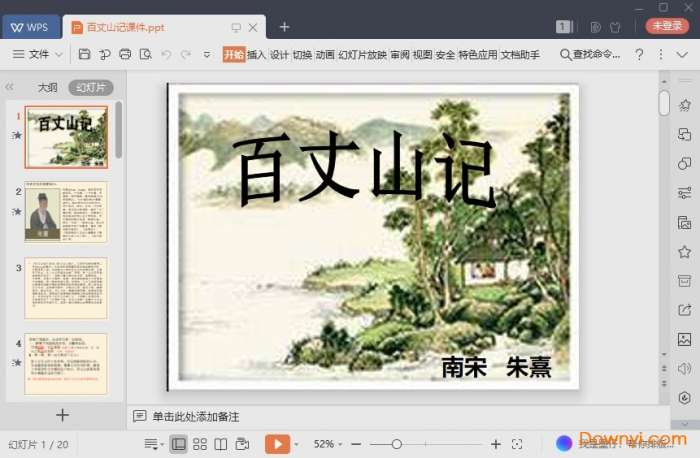The height and width of the screenshot is (458, 700).
Task: Add a new document tab
Action: [x=284, y=27]
